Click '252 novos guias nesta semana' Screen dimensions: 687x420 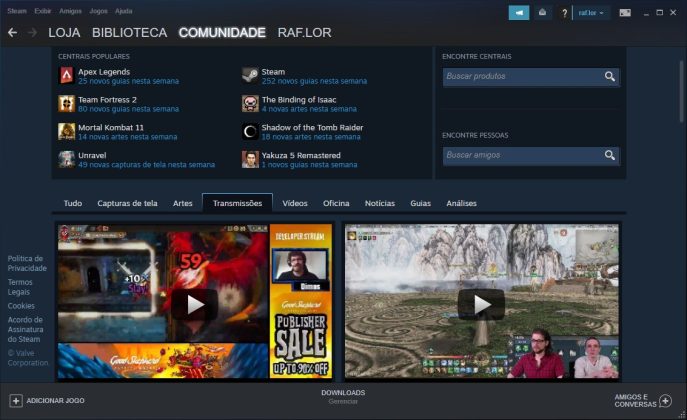click(314, 81)
